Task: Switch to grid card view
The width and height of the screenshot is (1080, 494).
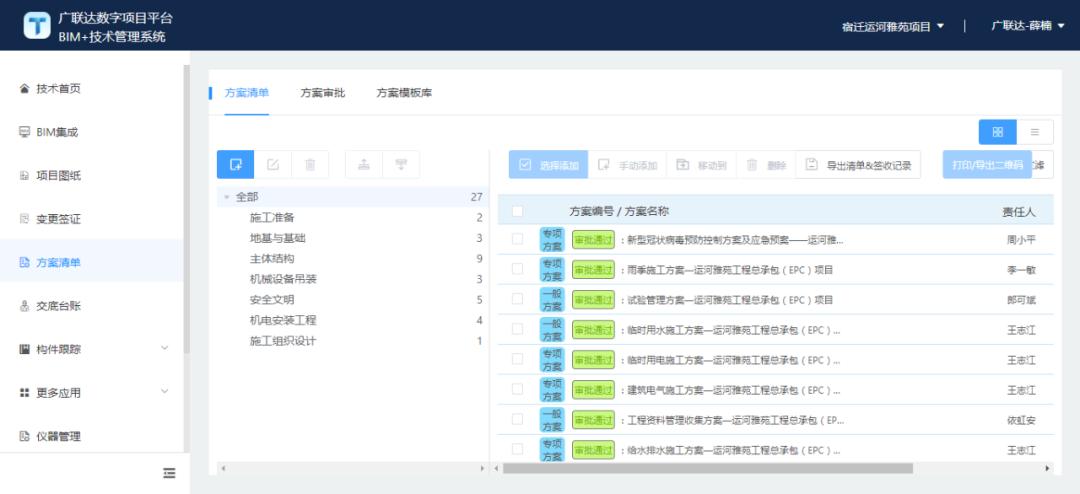Action: 997,132
